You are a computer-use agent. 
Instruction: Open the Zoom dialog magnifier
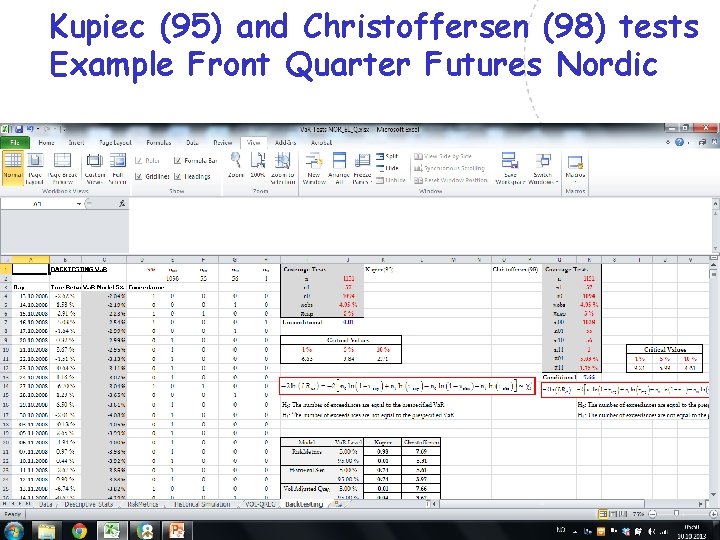pyautogui.click(x=236, y=165)
